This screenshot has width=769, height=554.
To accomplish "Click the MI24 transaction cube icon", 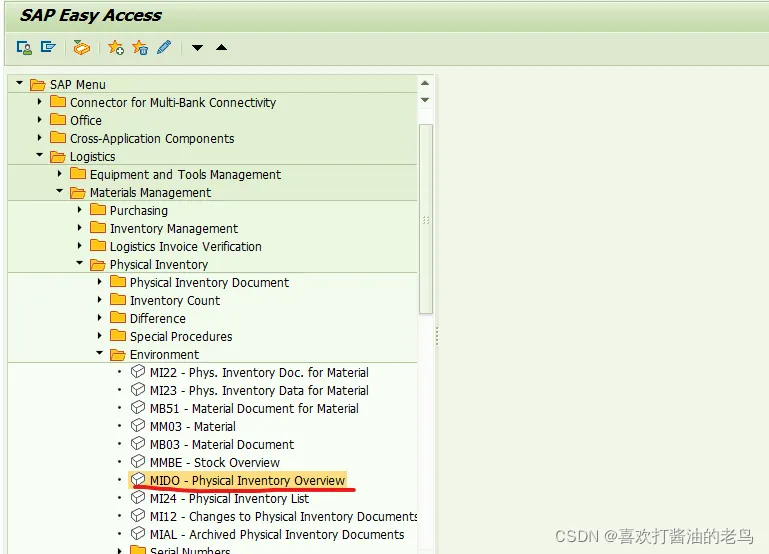I will coord(138,498).
